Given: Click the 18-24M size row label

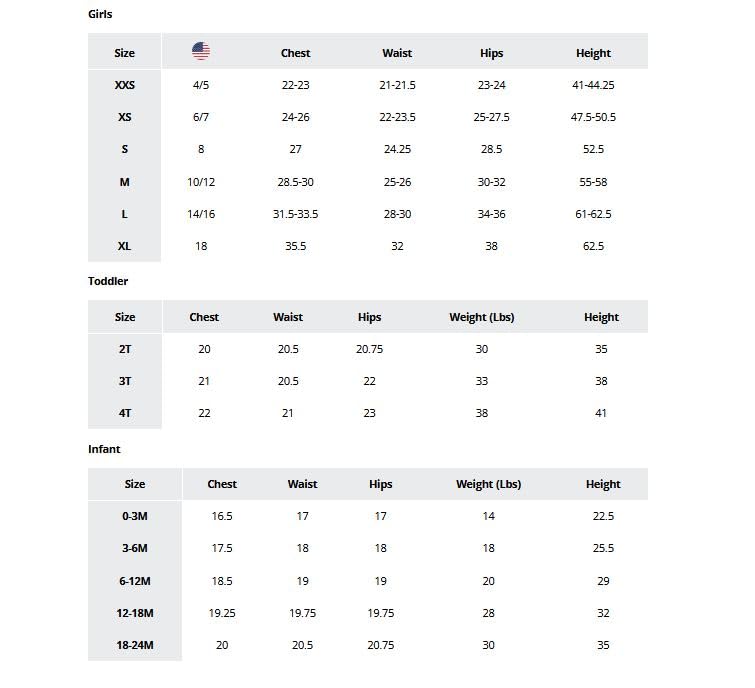Looking at the screenshot, I should [x=135, y=645].
